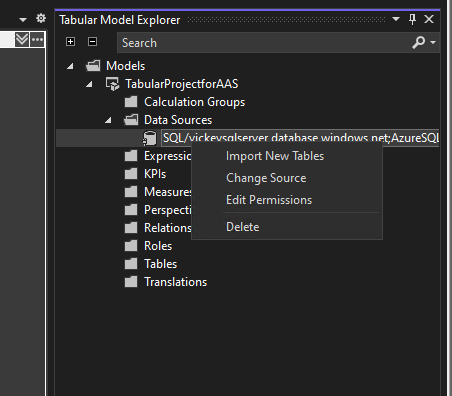Collapse the TabularProjectforAAS node arrow
Viewport: 452px width, 396px height.
pos(89,84)
